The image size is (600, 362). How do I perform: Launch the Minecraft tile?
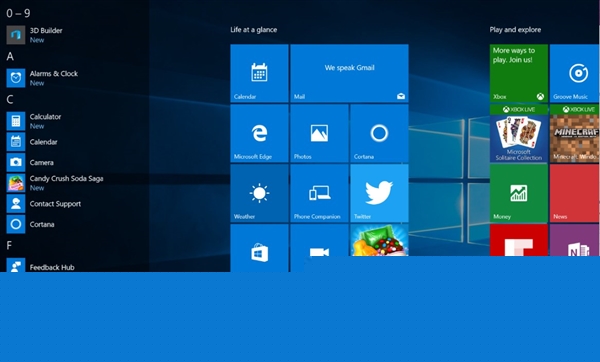(x=575, y=133)
